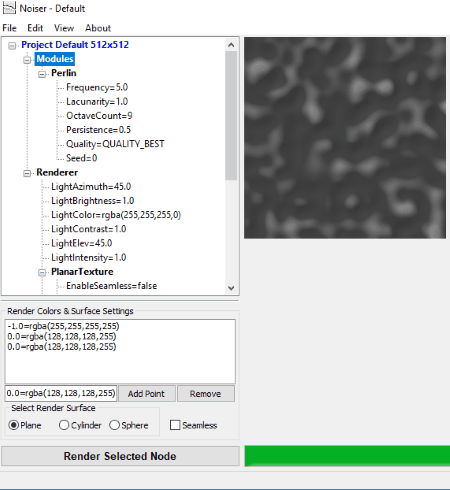Collapse the Perlin module node
The width and height of the screenshot is (450, 490).
[x=42, y=74]
